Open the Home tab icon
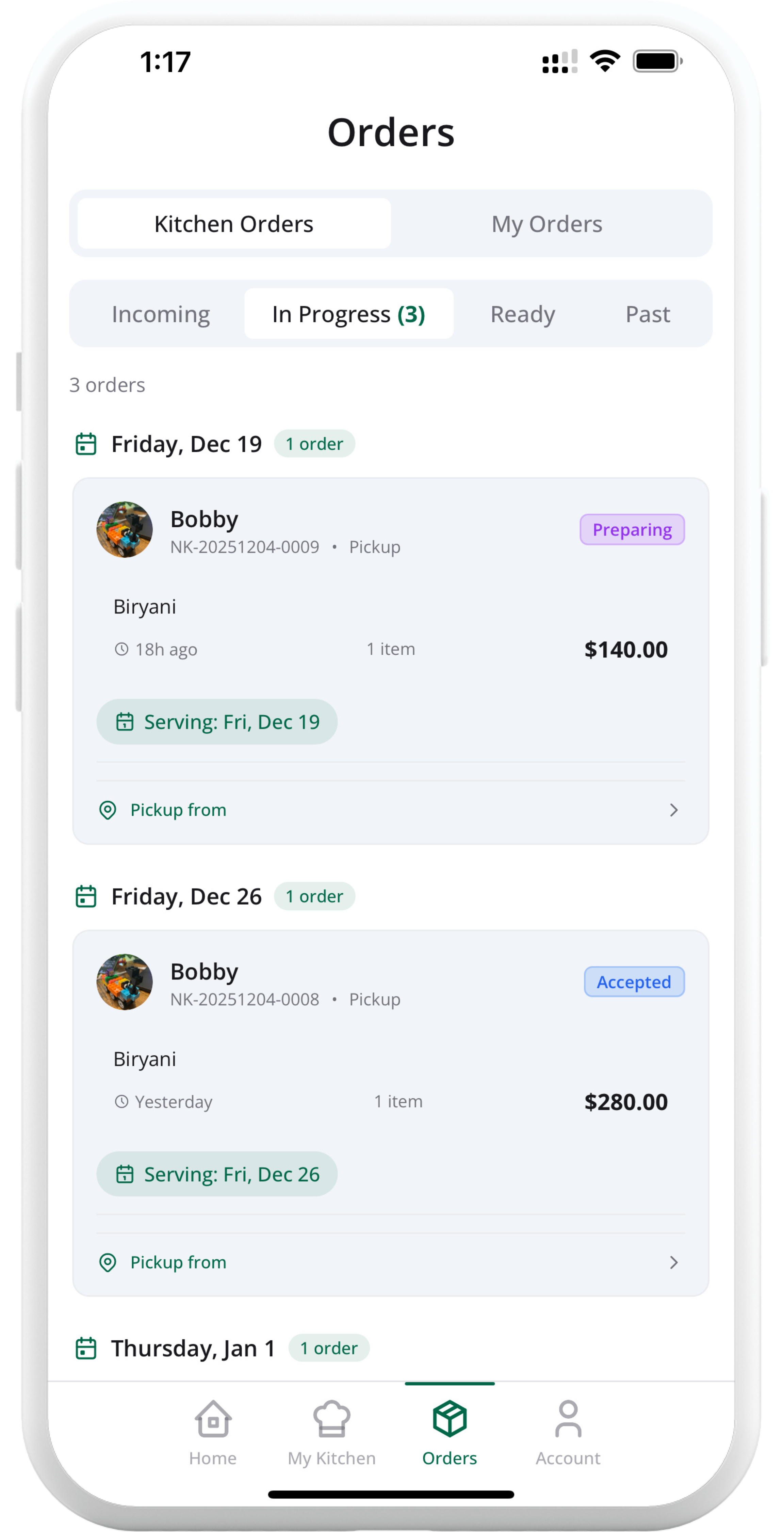The width and height of the screenshot is (784, 1532). coord(213,1420)
